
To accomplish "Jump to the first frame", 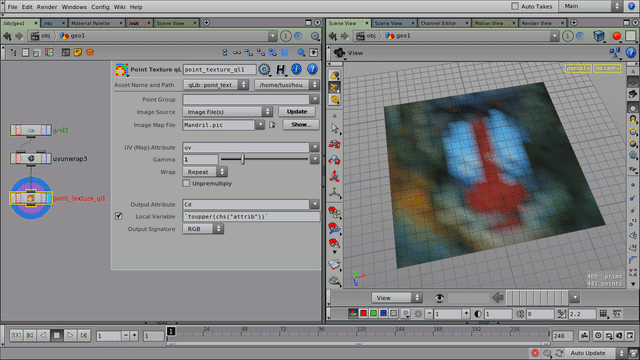I will (x=16, y=336).
